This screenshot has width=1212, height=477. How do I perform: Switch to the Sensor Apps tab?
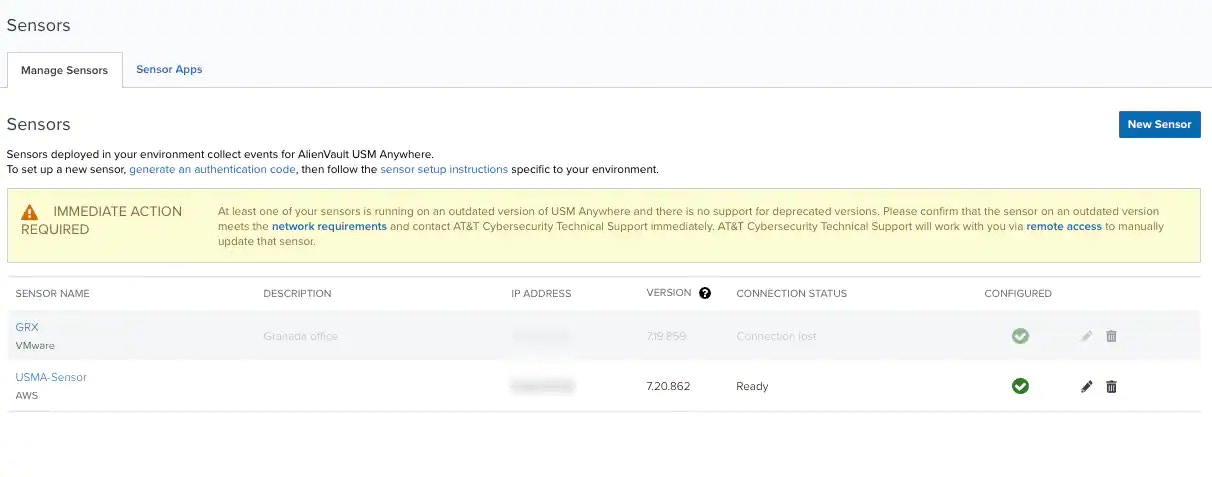click(169, 70)
